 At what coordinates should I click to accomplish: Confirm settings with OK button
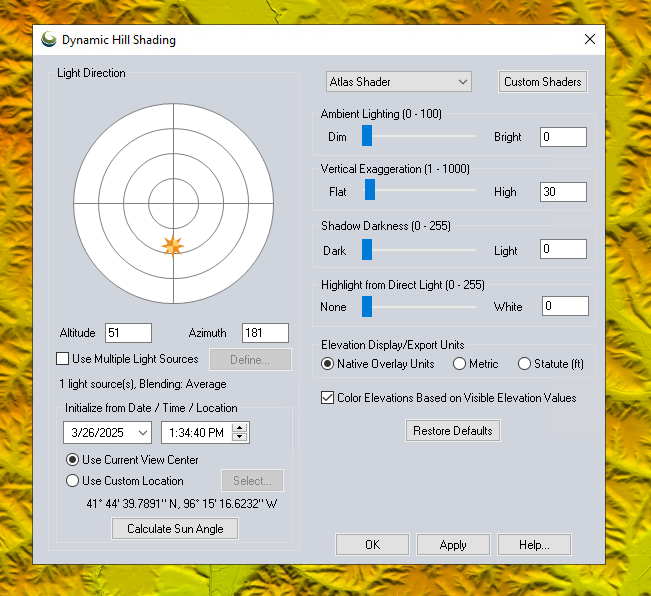372,545
